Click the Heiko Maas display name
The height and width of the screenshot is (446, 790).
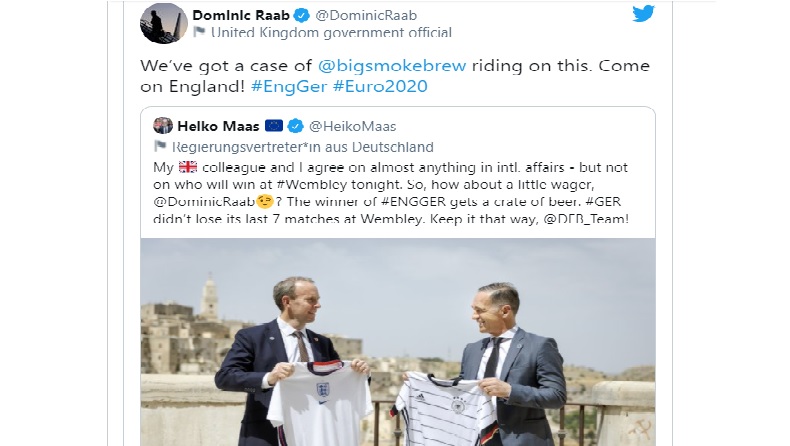218,127
